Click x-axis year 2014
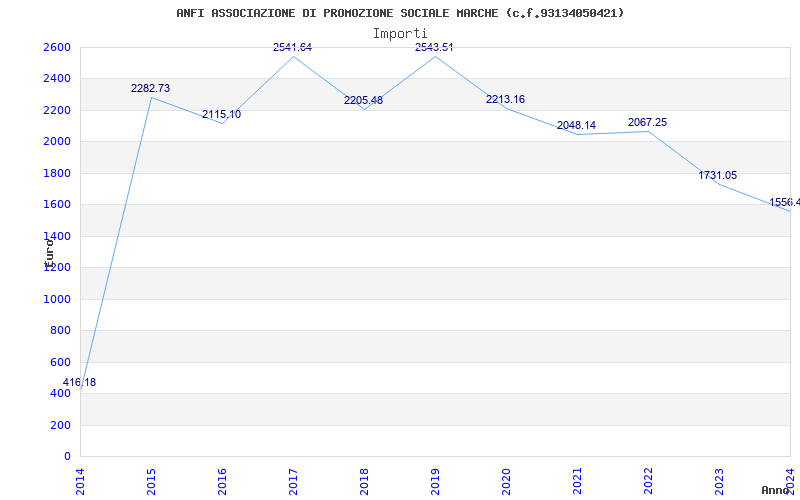Image resolution: width=800 pixels, height=500 pixels. [x=80, y=482]
